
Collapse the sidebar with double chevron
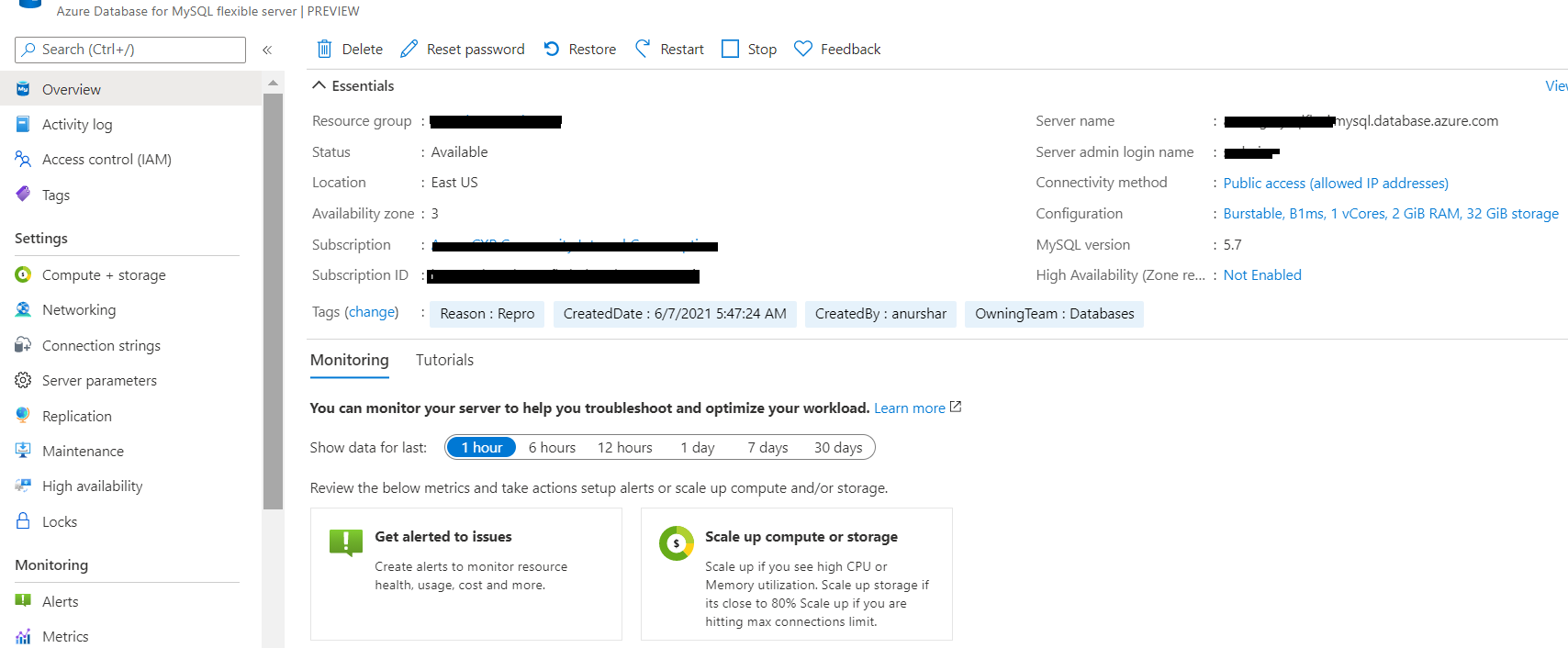coord(267,50)
